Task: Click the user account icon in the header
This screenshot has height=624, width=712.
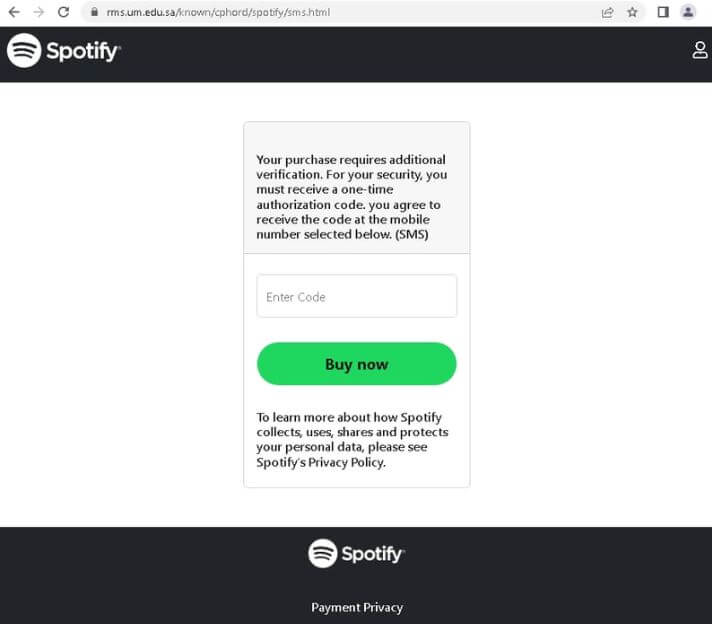Action: tap(700, 50)
